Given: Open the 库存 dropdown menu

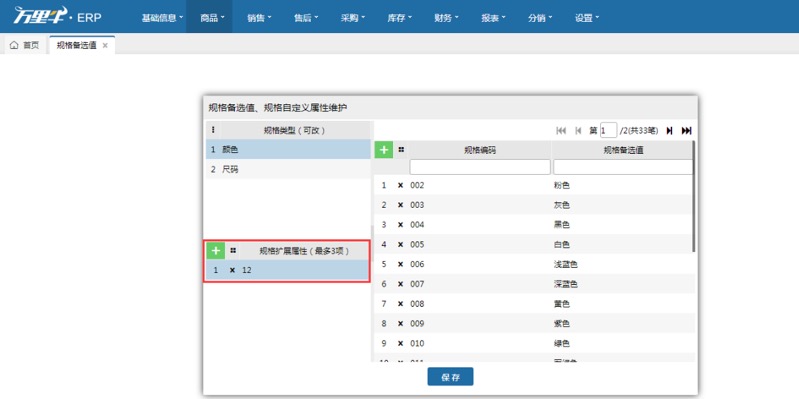Looking at the screenshot, I should tap(400, 18).
